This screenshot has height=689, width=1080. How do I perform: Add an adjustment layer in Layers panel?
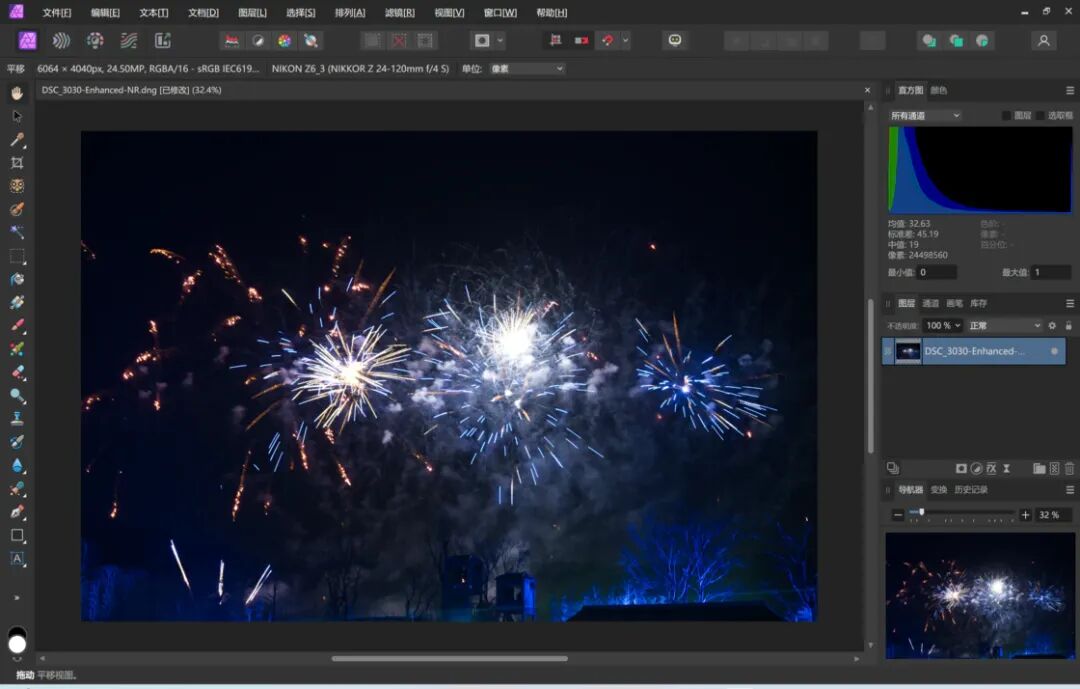point(976,469)
